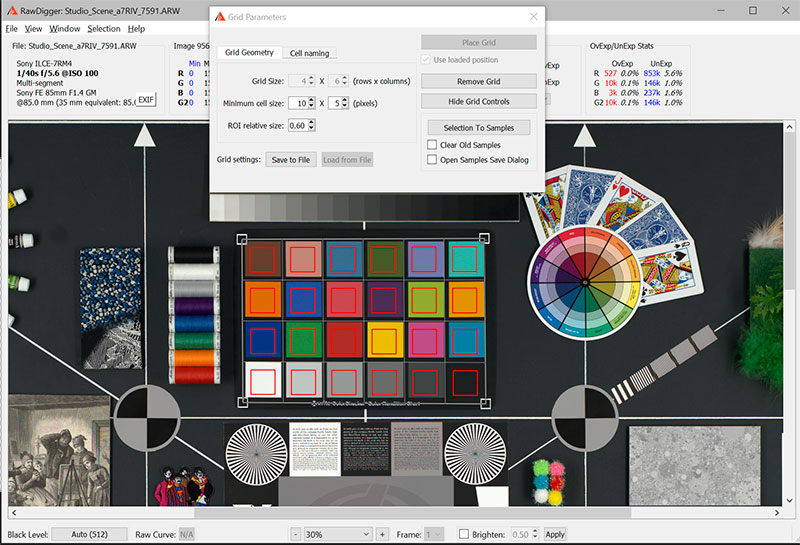
Task: Click the Apply brighten button
Action: pos(555,534)
